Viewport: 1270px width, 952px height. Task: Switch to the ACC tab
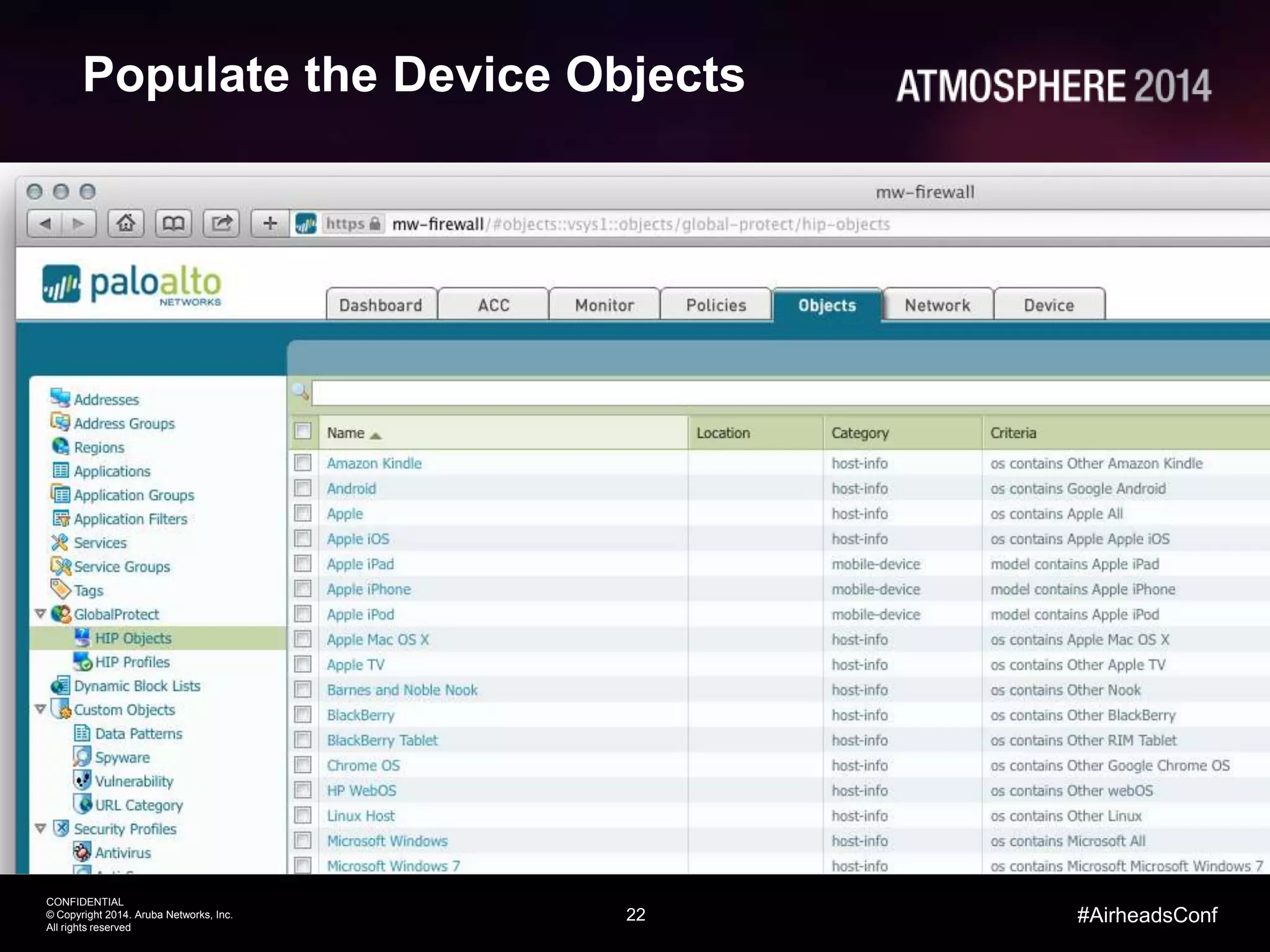pyautogui.click(x=494, y=305)
